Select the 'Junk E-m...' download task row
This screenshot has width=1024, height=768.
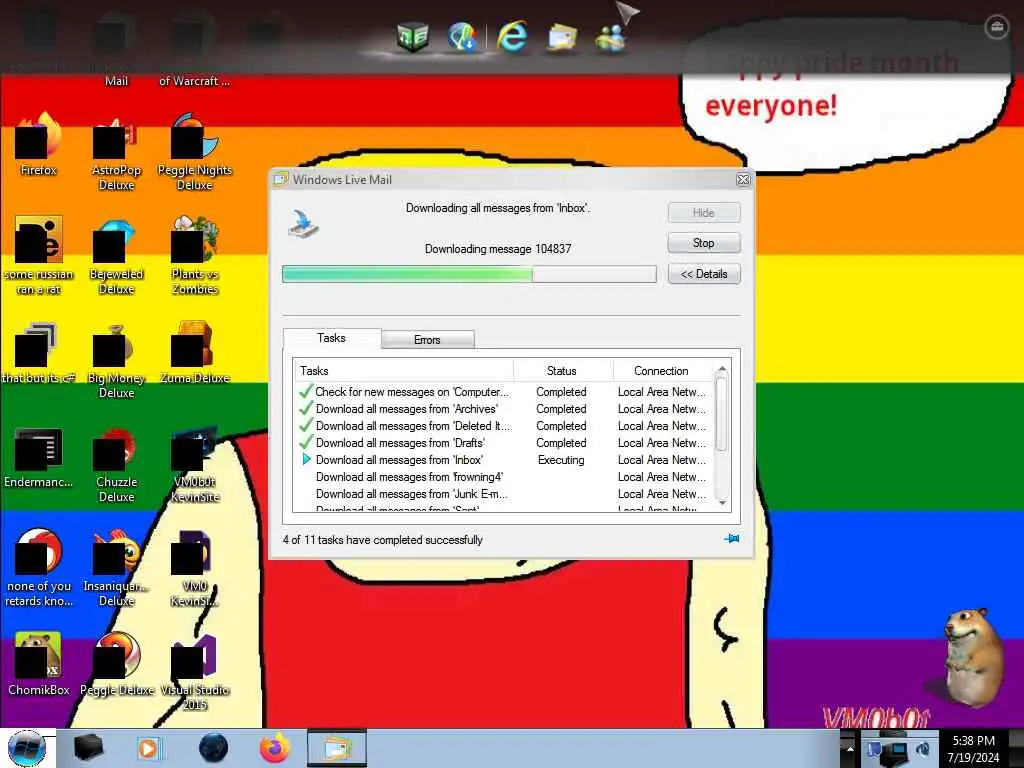(x=504, y=494)
